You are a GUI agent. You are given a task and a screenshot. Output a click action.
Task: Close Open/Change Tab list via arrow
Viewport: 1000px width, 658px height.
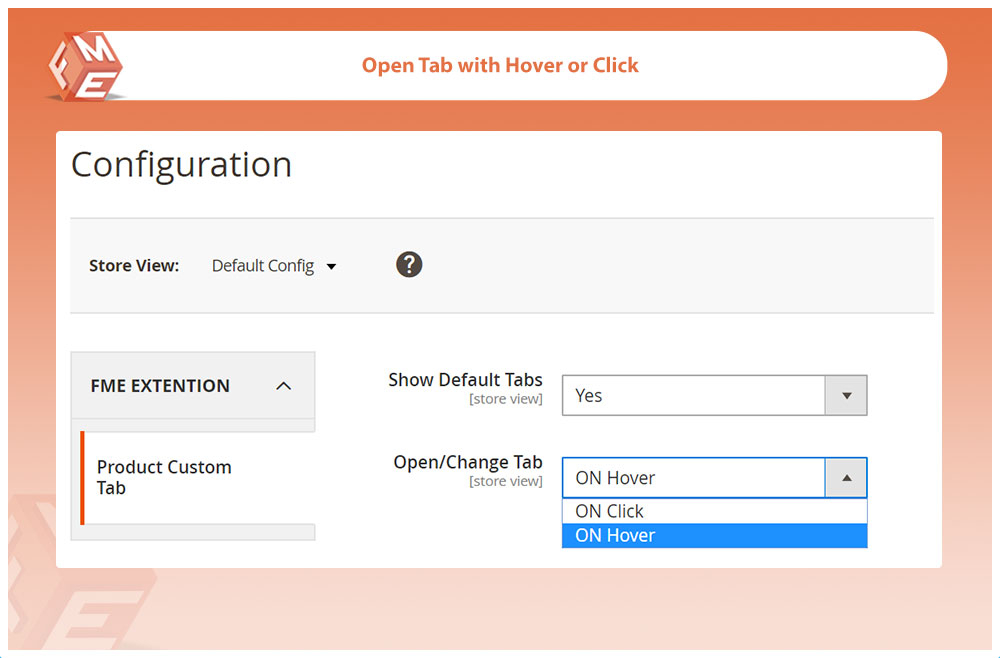[x=846, y=478]
